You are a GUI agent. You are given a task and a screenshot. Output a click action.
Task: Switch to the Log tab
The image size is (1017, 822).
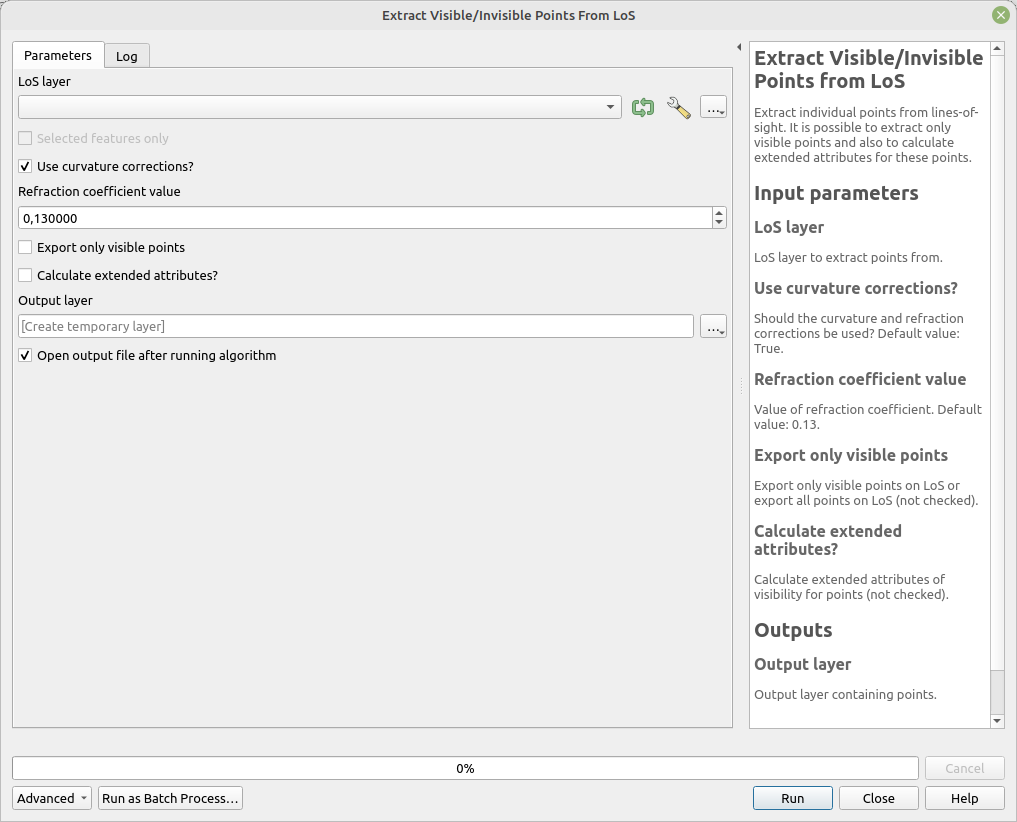click(127, 56)
